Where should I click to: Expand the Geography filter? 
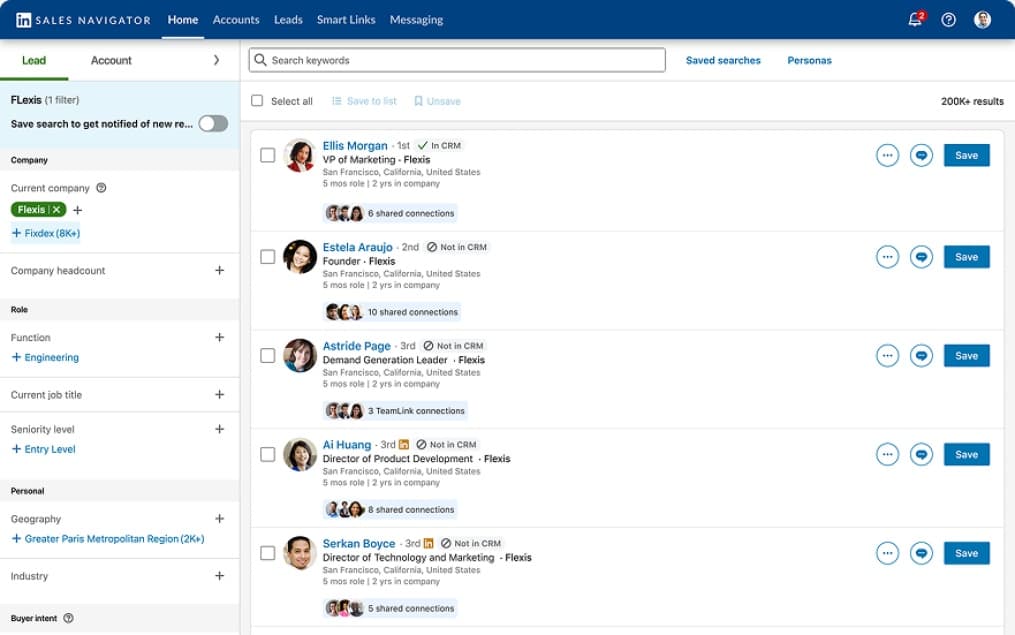[219, 518]
